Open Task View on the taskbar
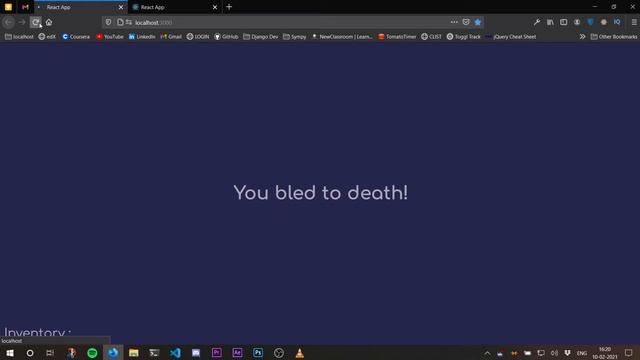Image resolution: width=640 pixels, height=360 pixels. (x=50, y=353)
